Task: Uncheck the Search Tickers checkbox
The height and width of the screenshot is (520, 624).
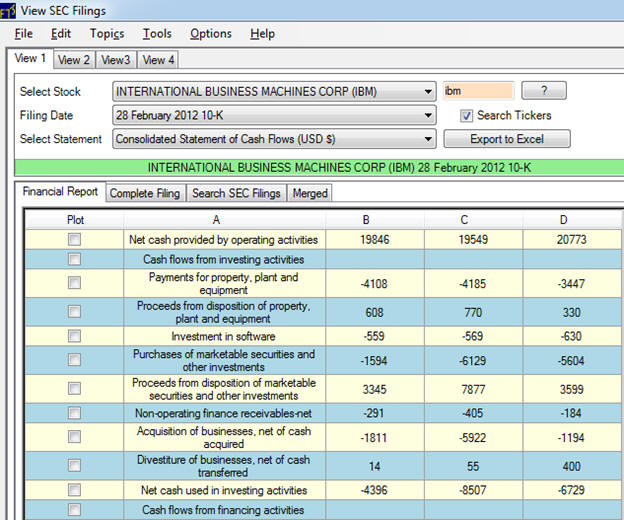Action: pos(466,116)
